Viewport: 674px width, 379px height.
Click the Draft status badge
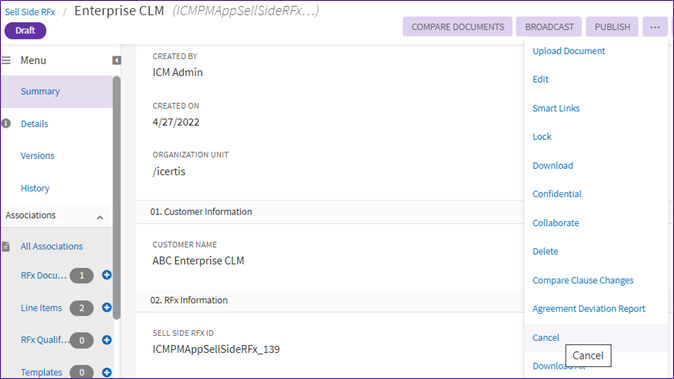(x=25, y=31)
